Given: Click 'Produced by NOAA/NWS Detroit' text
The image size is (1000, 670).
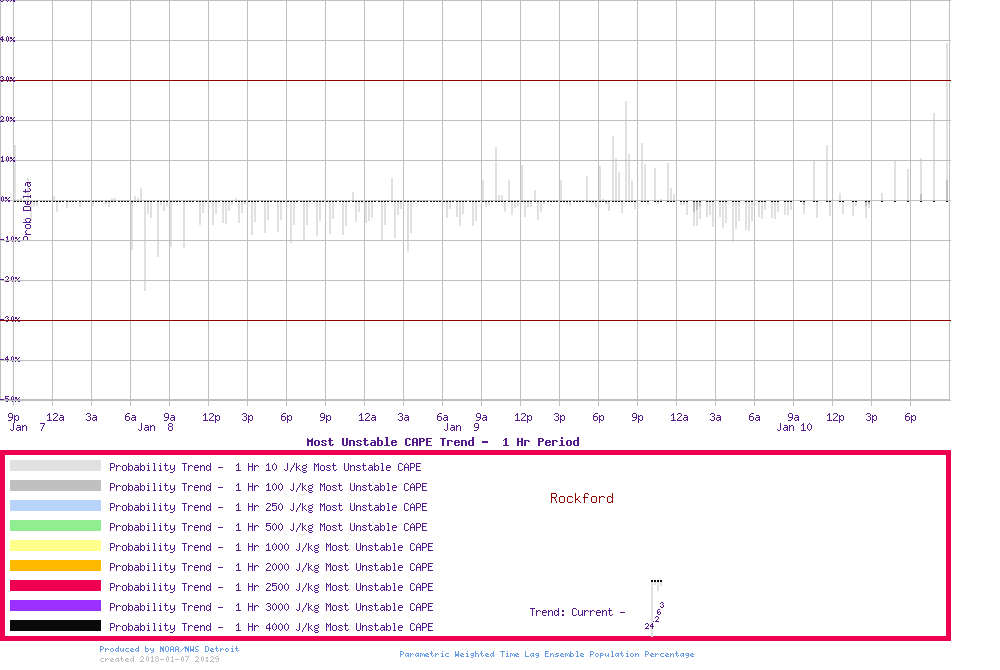Looking at the screenshot, I should pyautogui.click(x=169, y=649).
